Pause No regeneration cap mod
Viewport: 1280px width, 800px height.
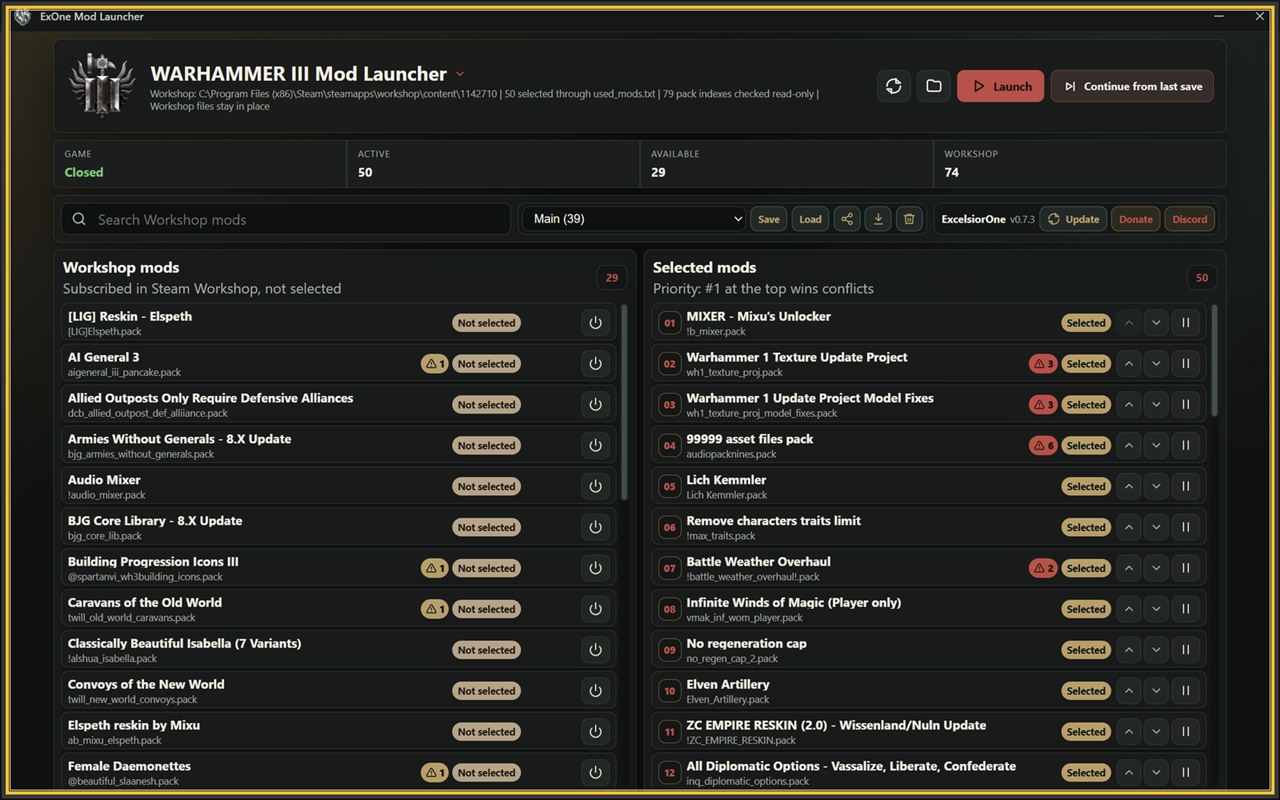pyautogui.click(x=1186, y=650)
